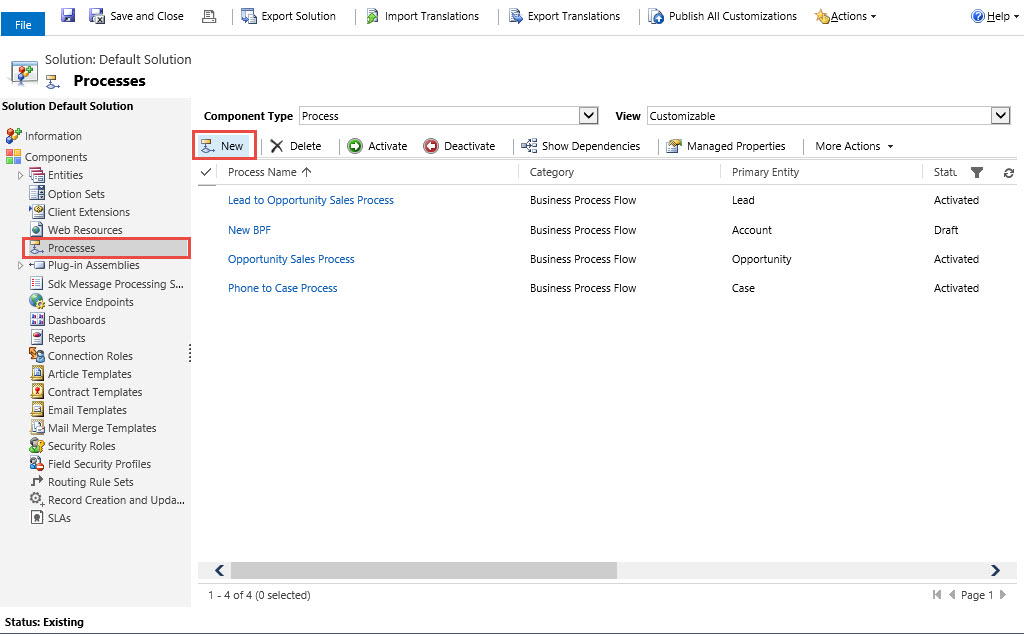This screenshot has width=1024, height=634.
Task: Expand the Plug-in Assemblies tree node
Action: (20, 266)
